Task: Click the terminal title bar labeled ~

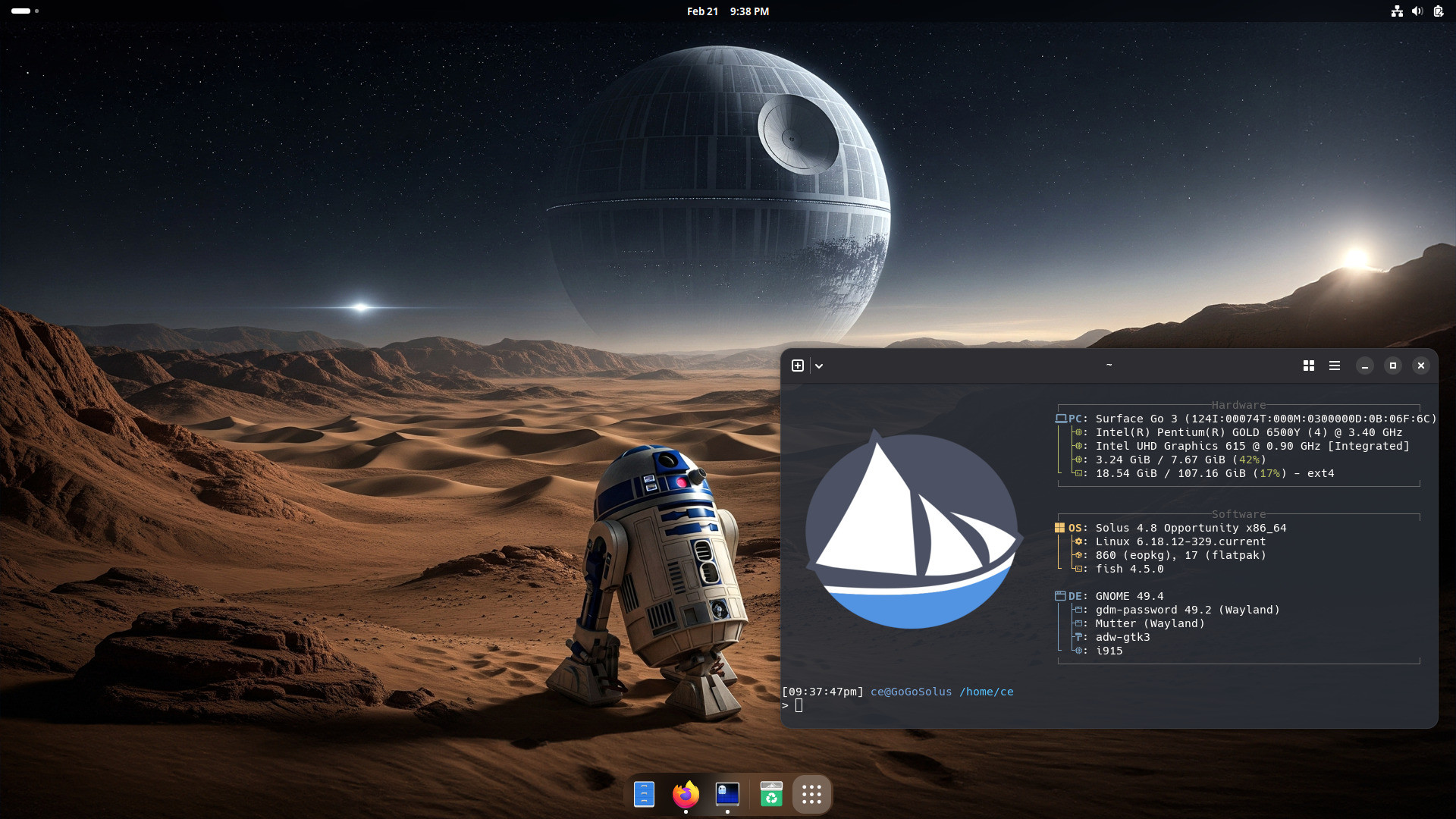Action: 1108,366
